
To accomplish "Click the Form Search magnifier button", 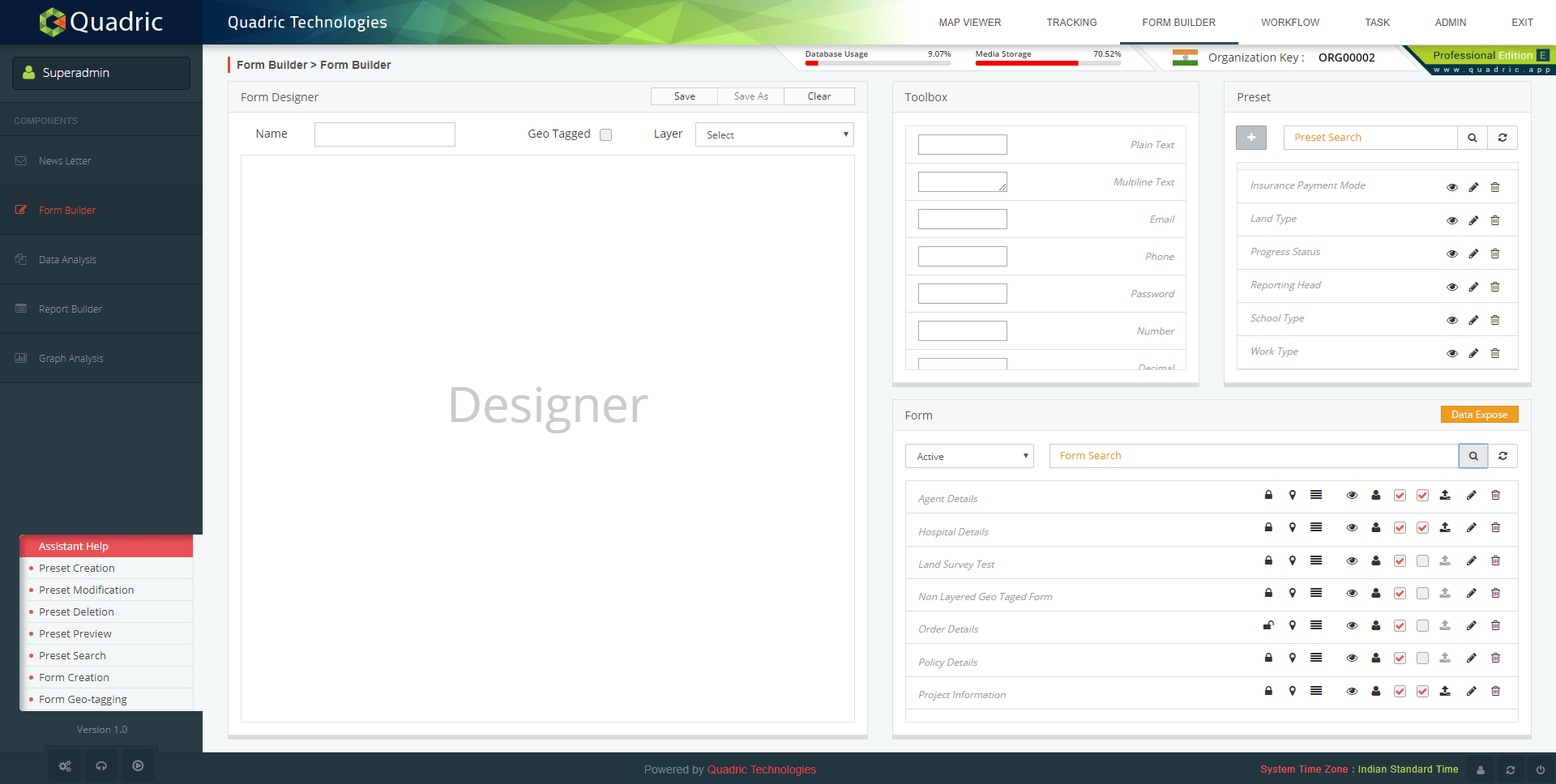I will pyautogui.click(x=1473, y=456).
